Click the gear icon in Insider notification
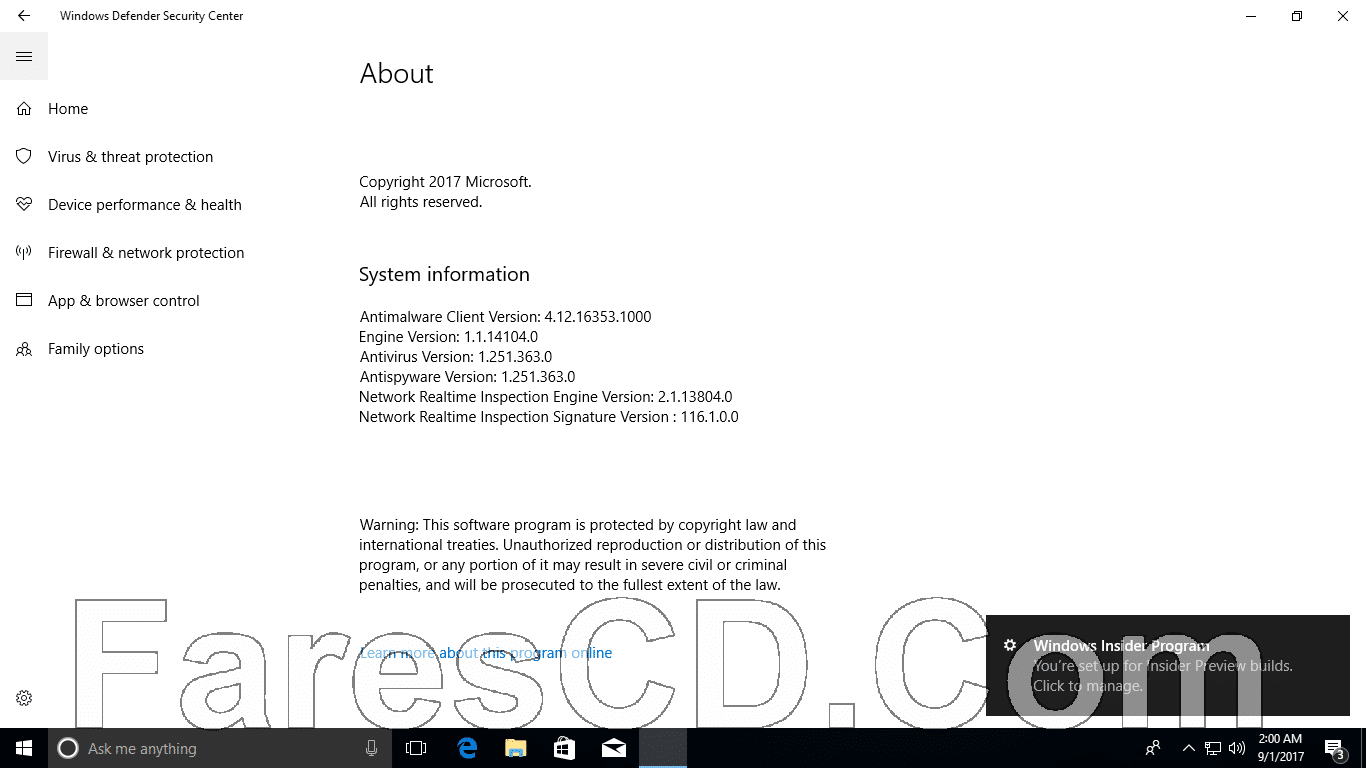This screenshot has width=1366, height=768. point(1010,645)
